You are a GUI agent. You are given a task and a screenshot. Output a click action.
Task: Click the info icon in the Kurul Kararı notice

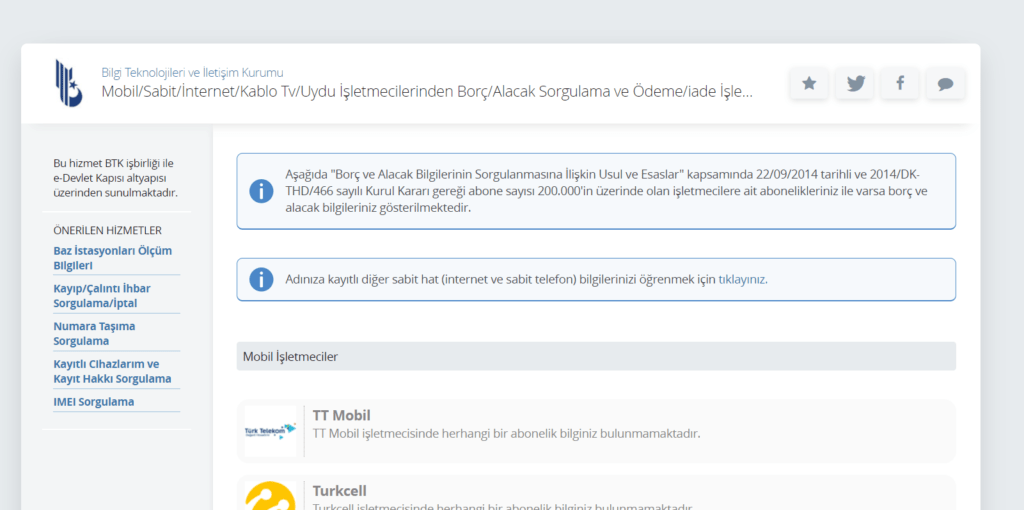pyautogui.click(x=261, y=191)
